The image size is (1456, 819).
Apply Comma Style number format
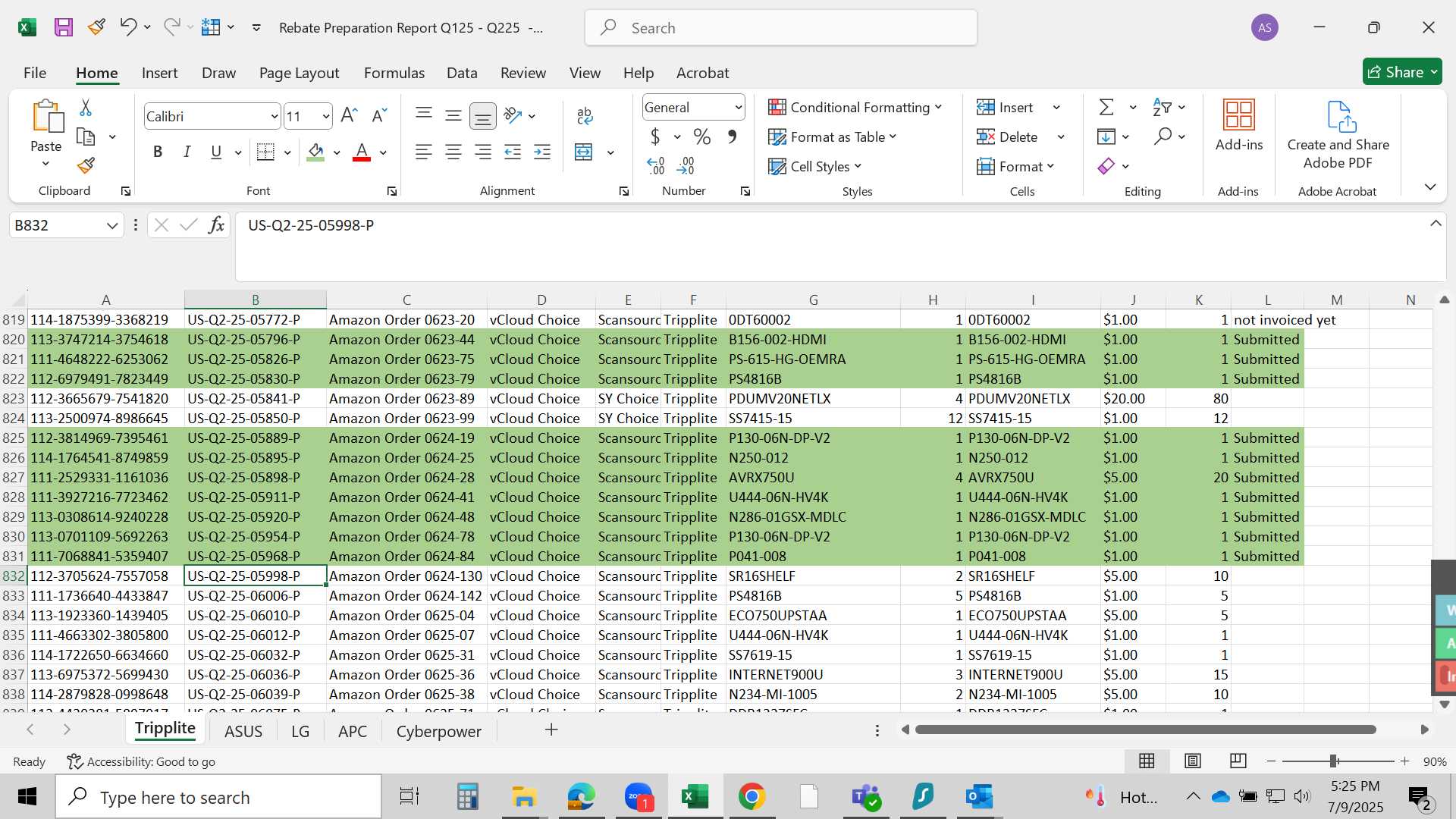pyautogui.click(x=732, y=137)
